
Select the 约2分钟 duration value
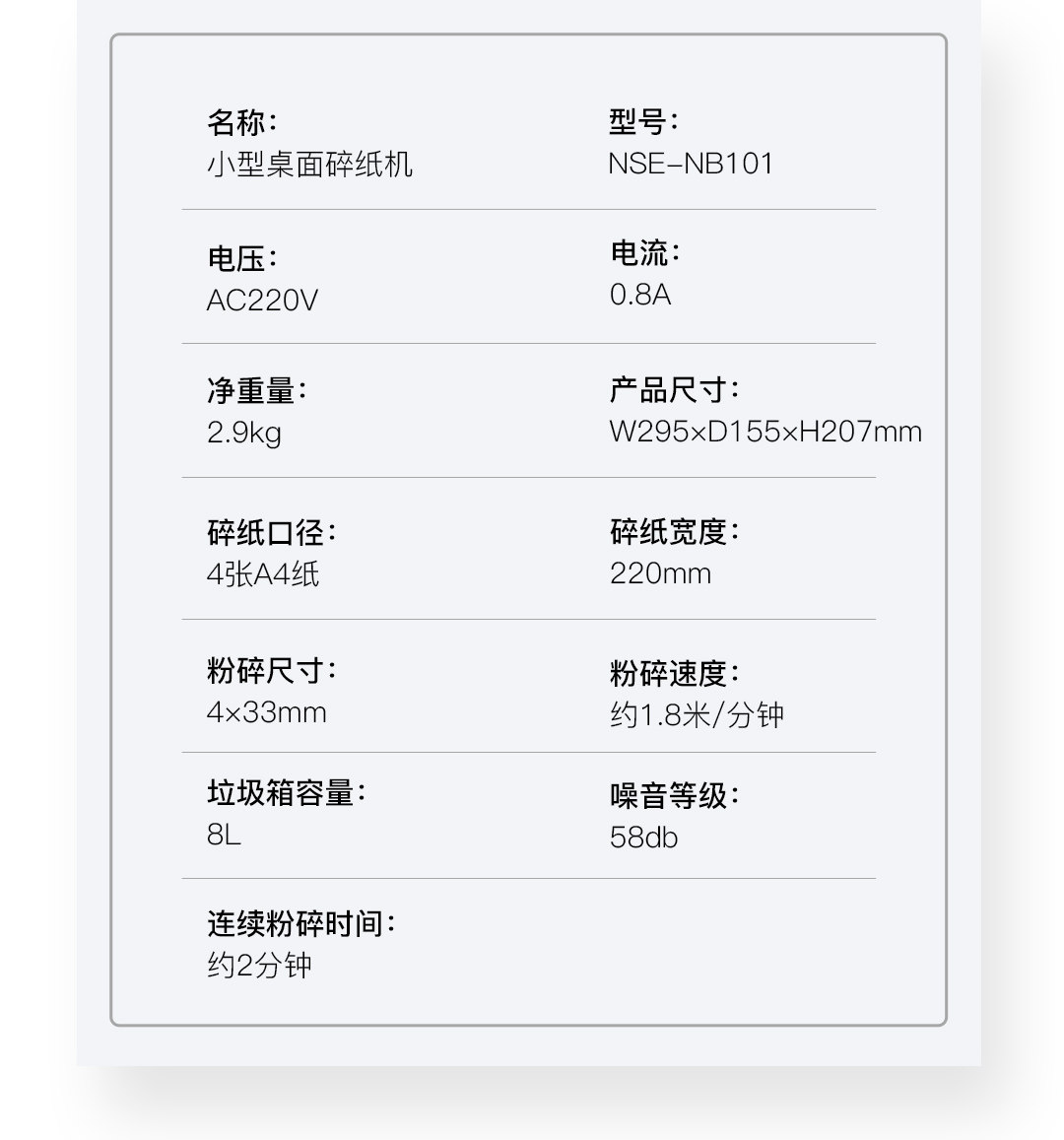pyautogui.click(x=259, y=966)
